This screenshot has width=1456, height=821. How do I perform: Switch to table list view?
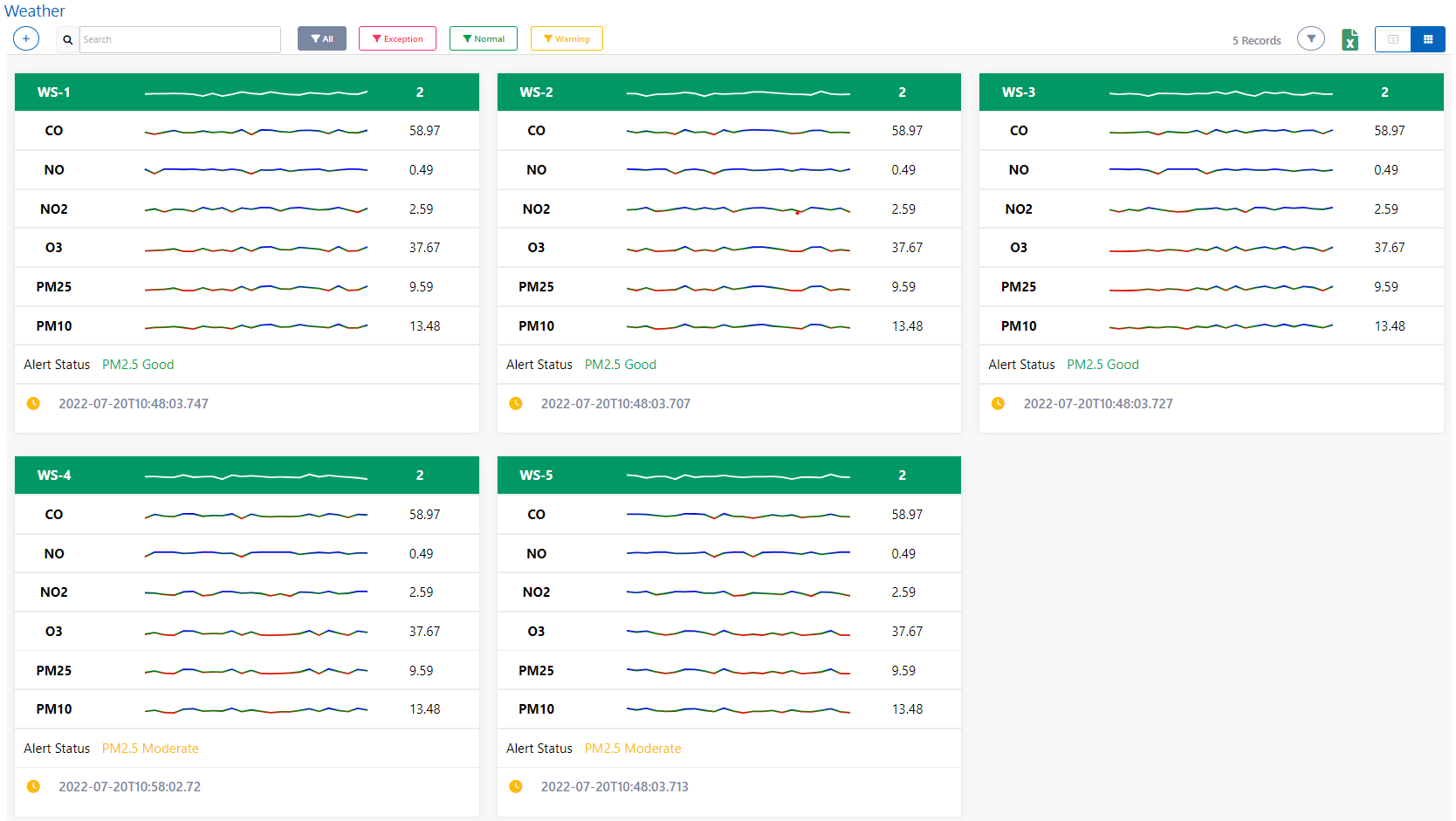[x=1392, y=39]
